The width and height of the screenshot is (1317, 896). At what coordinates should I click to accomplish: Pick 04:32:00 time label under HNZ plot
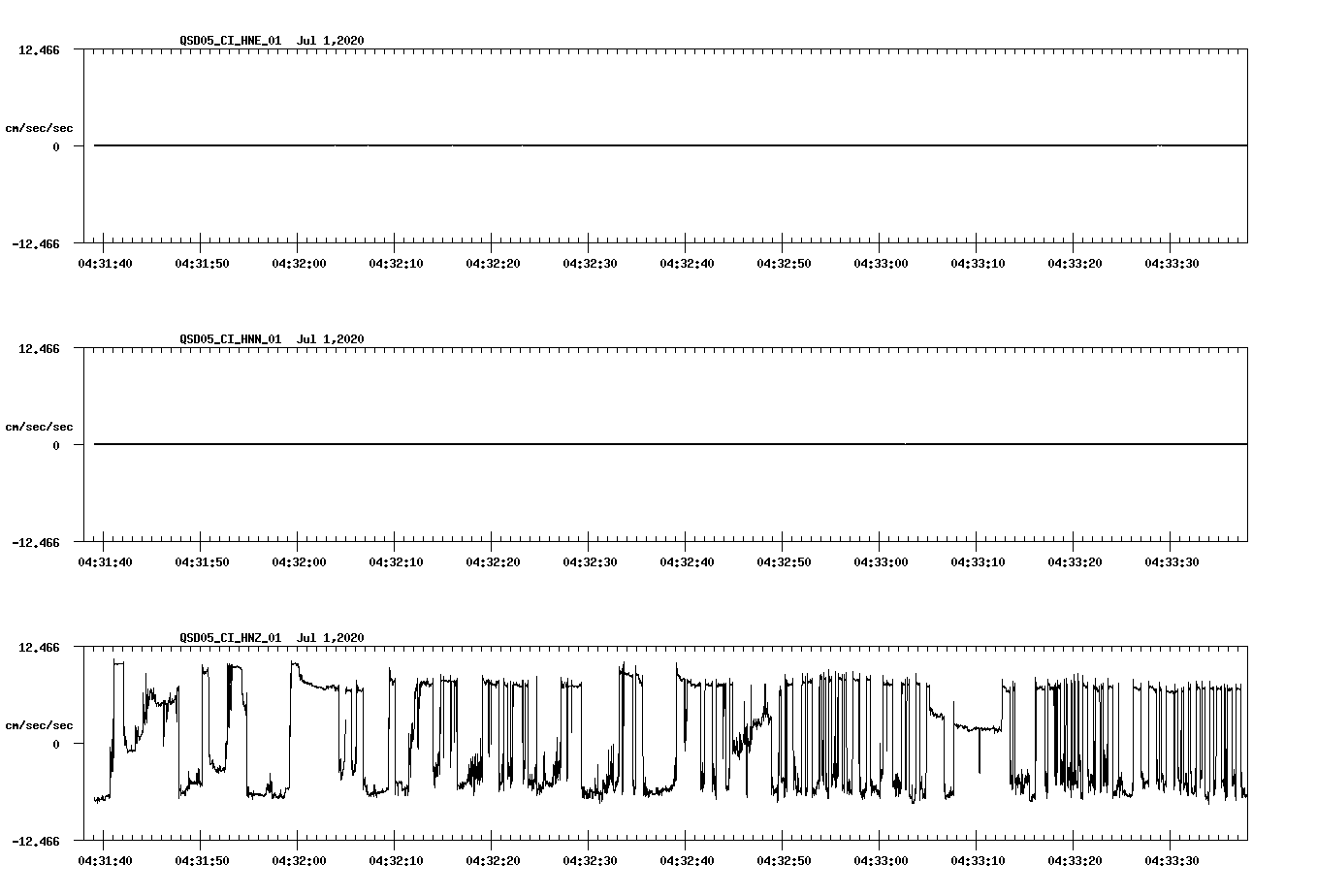299,861
